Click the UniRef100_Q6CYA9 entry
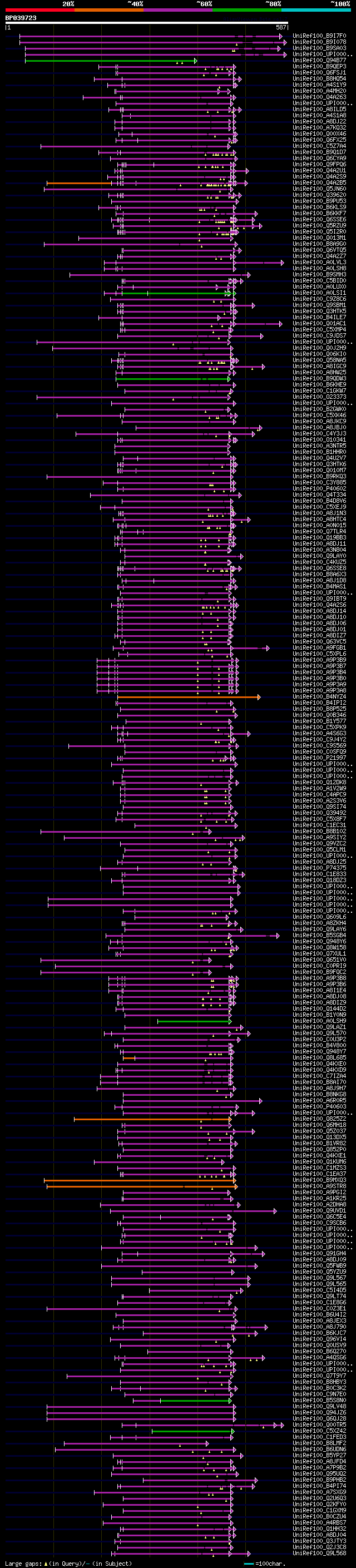The height and width of the screenshot is (1568, 356). 319,159
